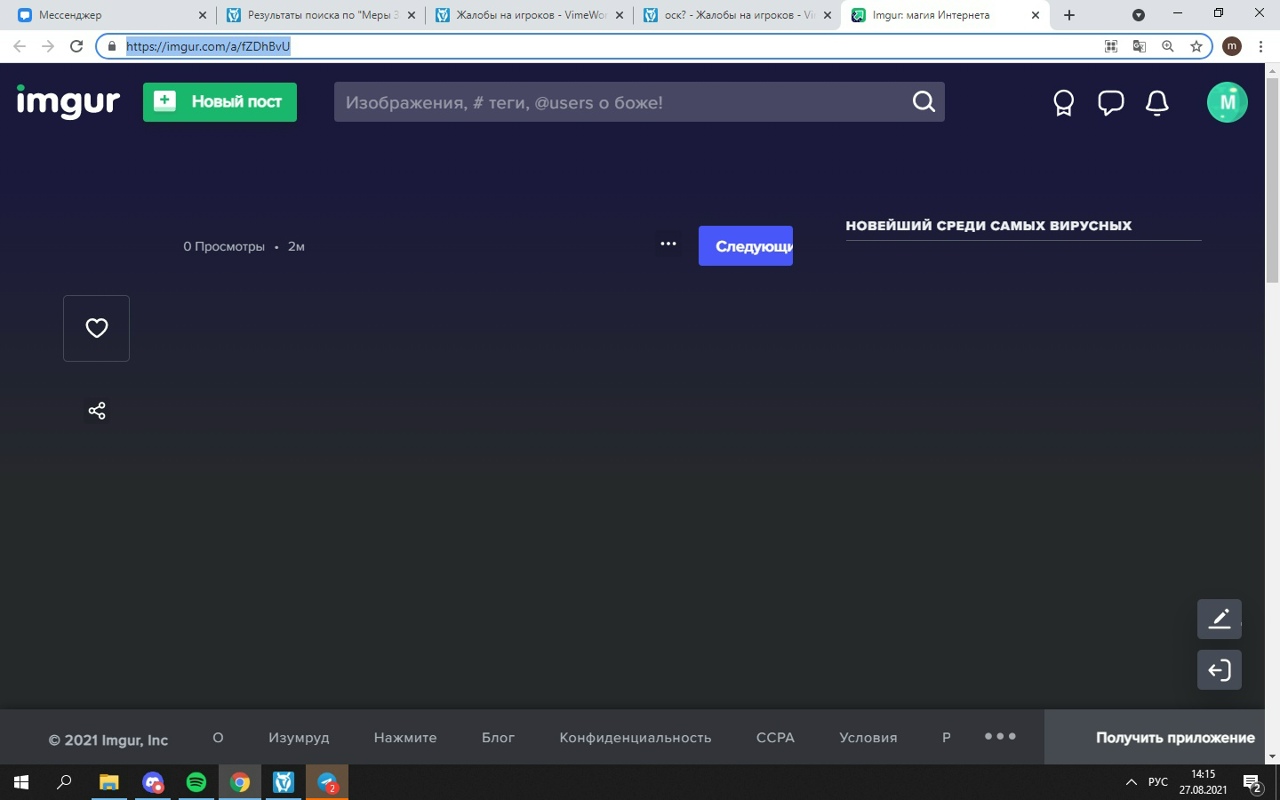1280x800 pixels.
Task: Switch to the Результаты поиска tab
Action: point(320,15)
